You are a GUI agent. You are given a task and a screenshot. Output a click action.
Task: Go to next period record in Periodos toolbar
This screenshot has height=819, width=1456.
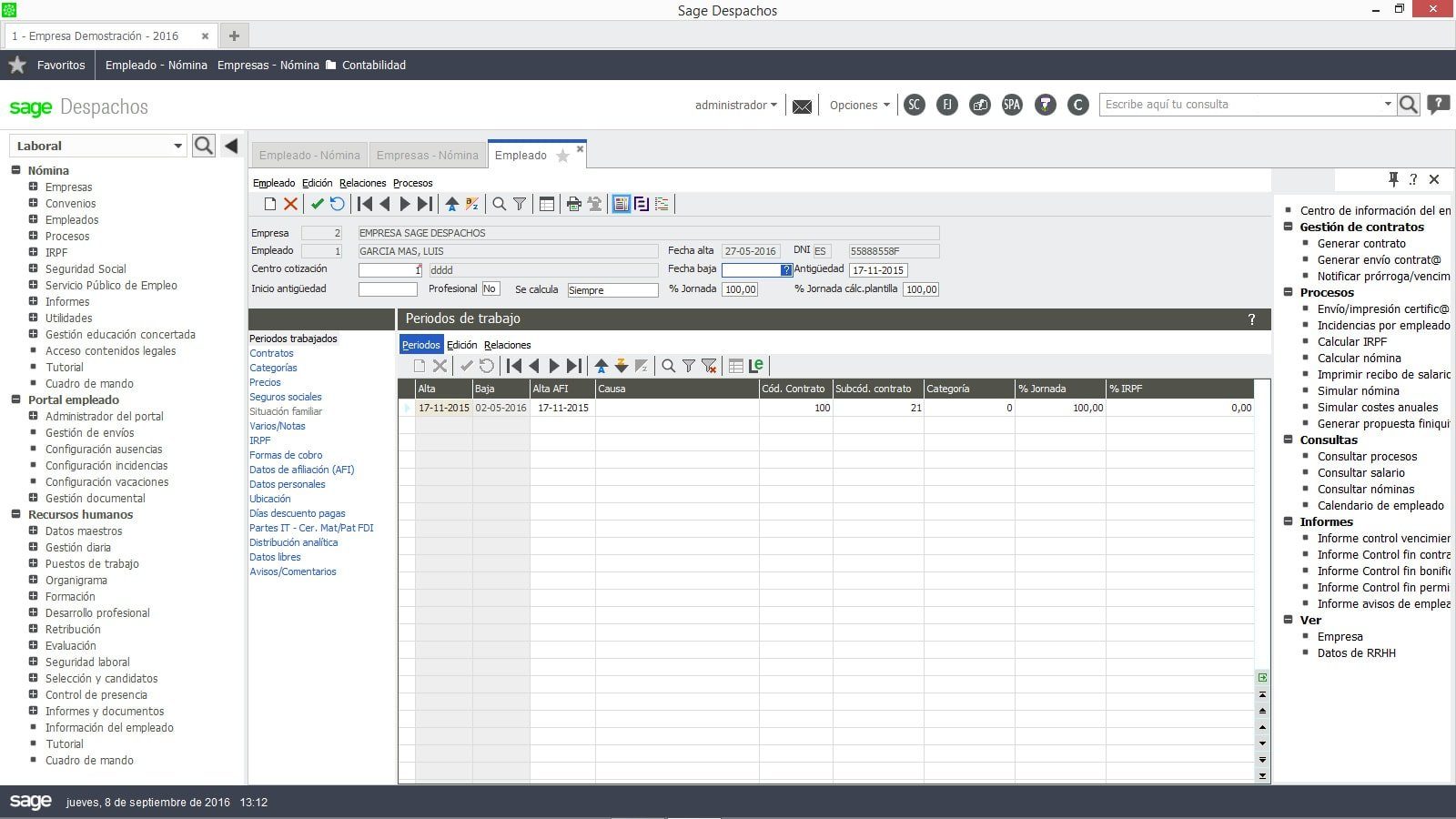554,366
